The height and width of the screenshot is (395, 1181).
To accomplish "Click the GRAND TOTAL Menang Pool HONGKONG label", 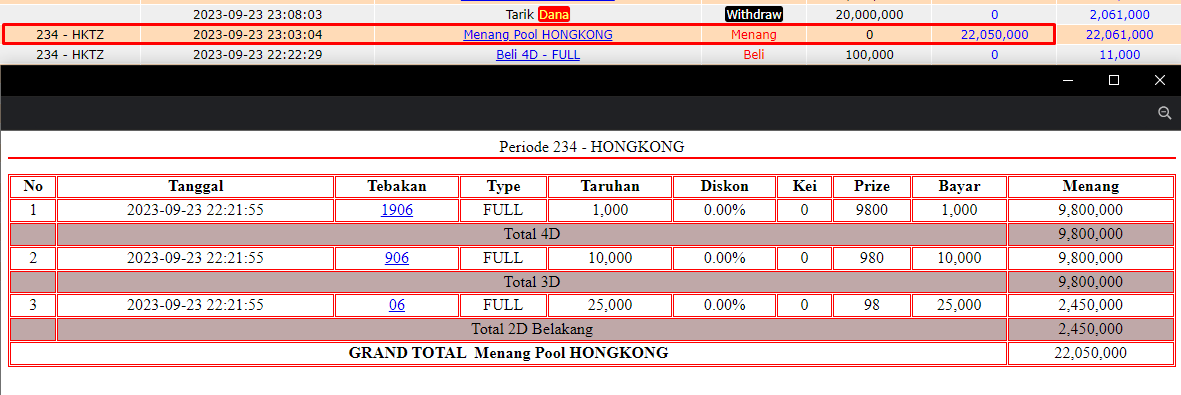I will (508, 353).
